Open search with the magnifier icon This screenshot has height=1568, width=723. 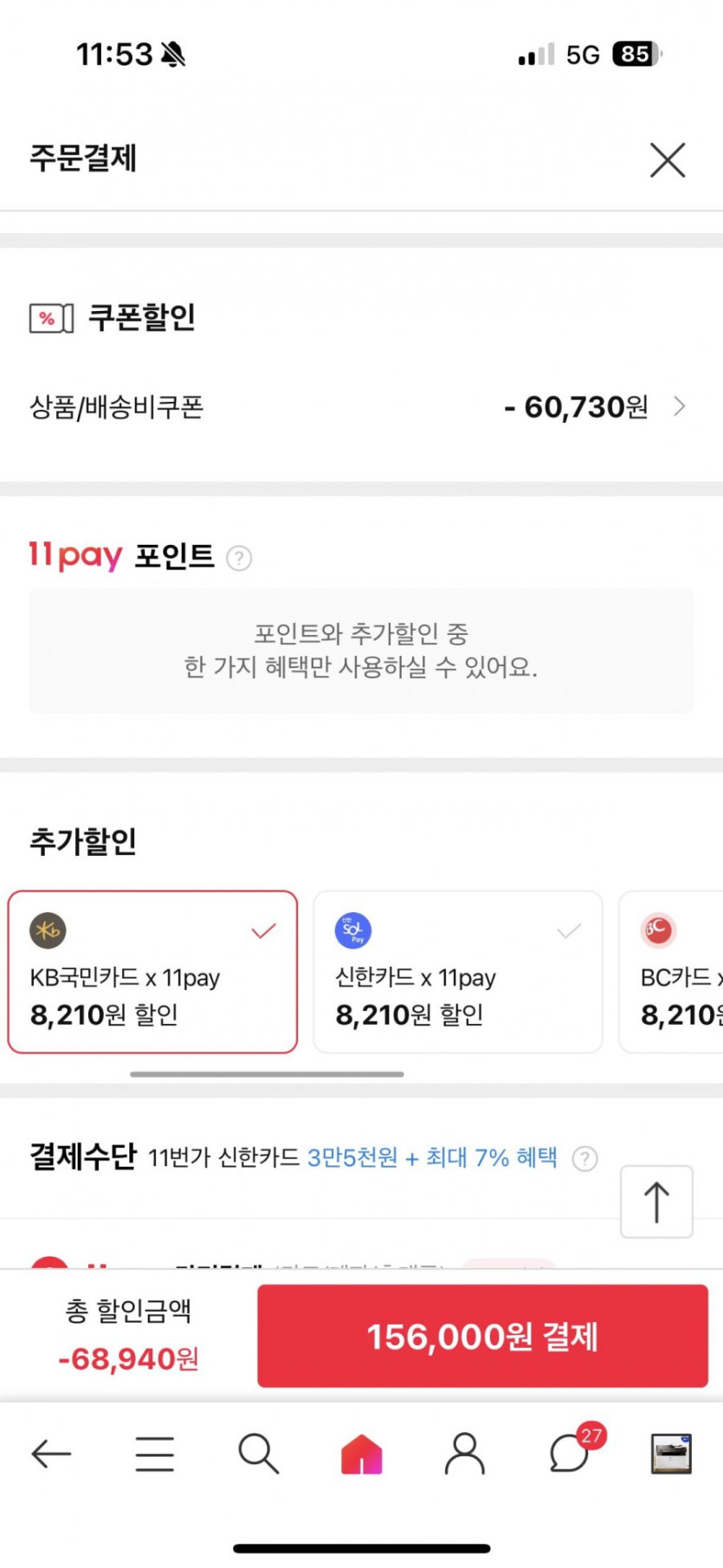tap(258, 1454)
